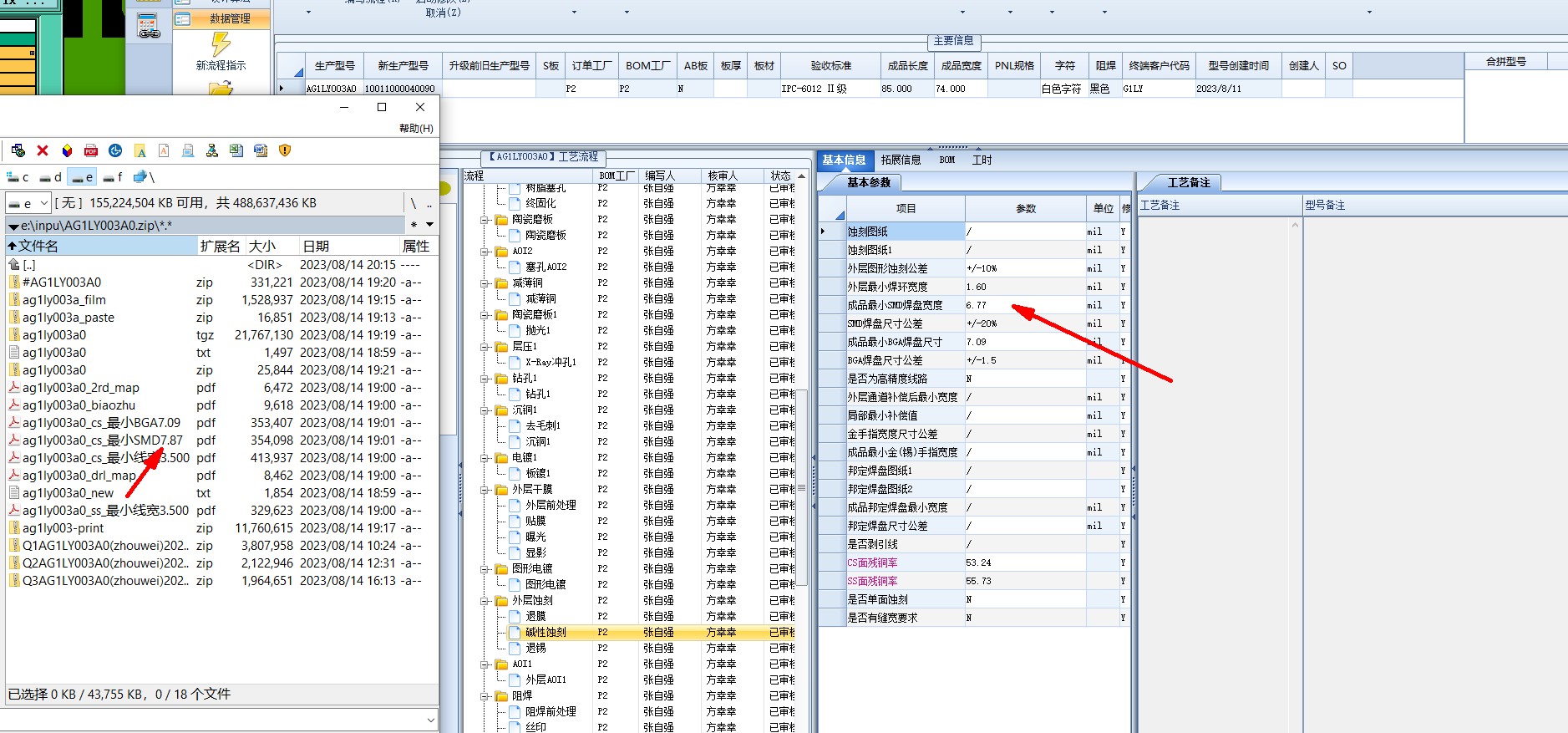1568x733 pixels.
Task: Switch to the 基本信息 tab
Action: tap(844, 160)
